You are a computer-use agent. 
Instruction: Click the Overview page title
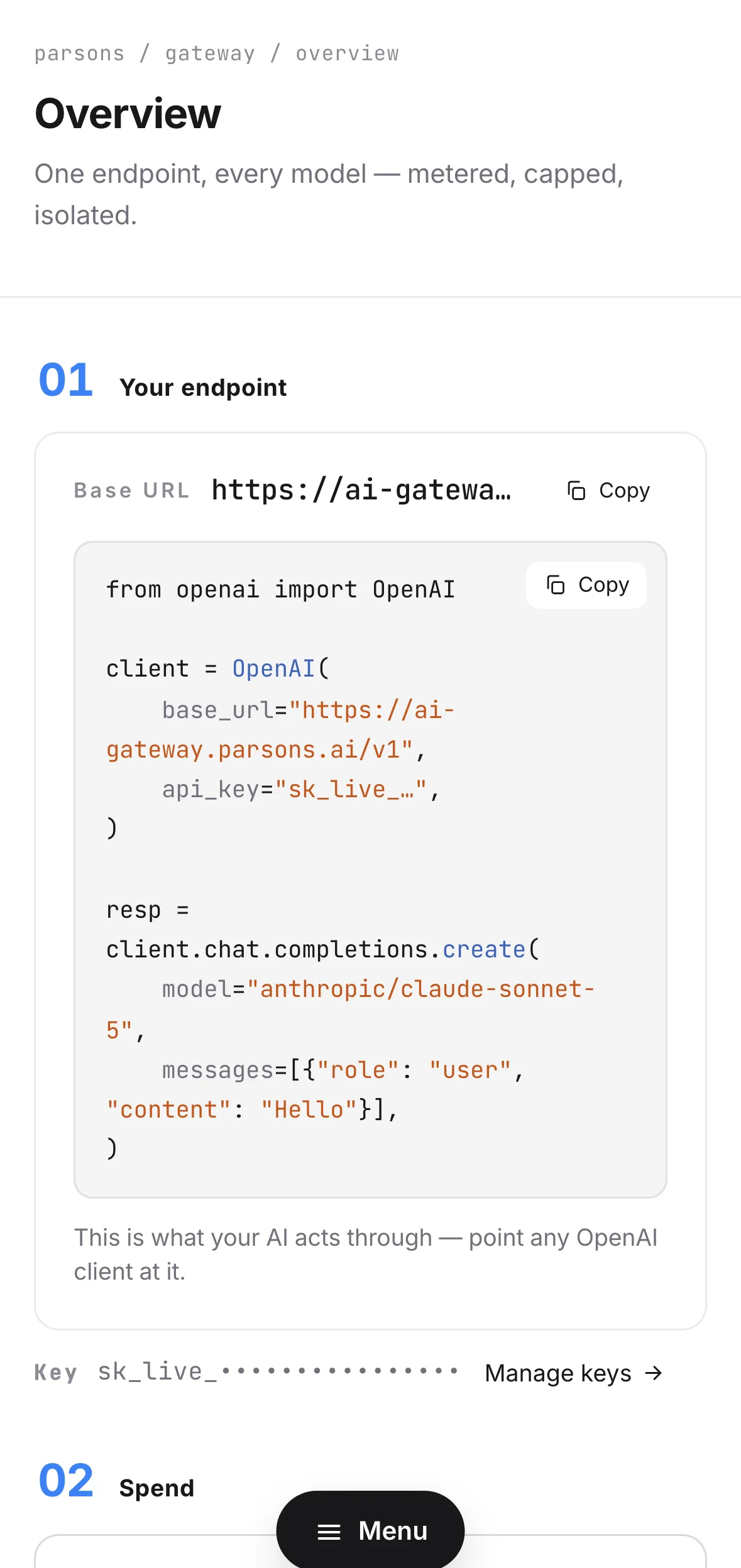[128, 114]
